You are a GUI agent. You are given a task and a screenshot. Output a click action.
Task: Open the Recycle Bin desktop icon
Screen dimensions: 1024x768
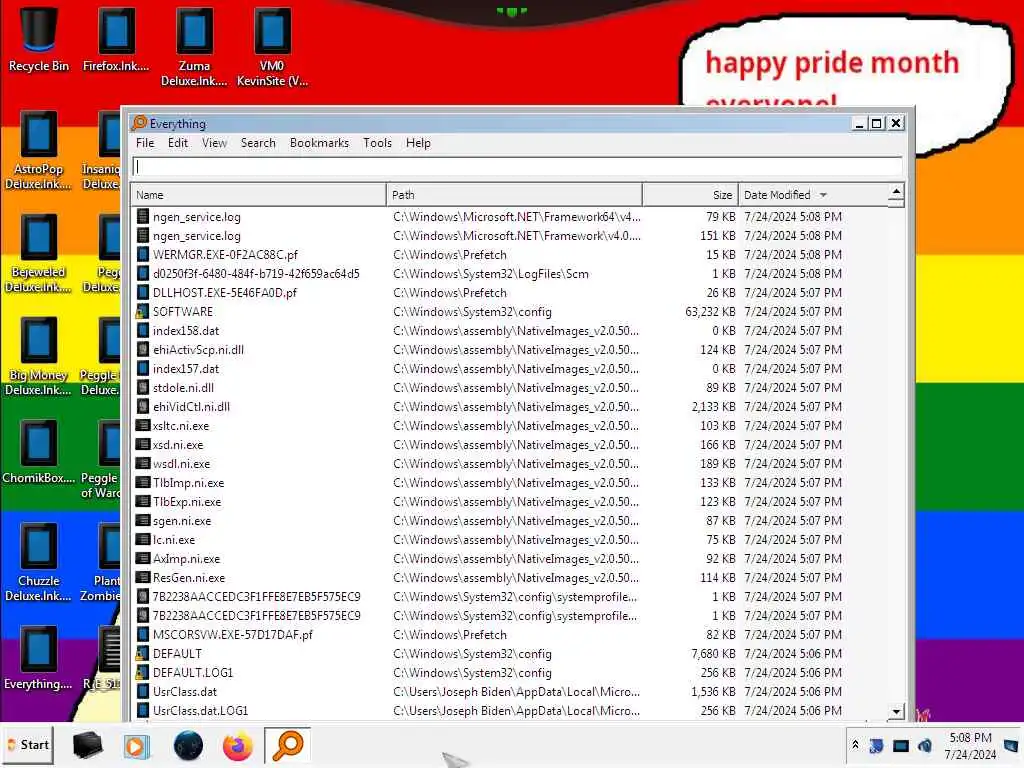tap(39, 39)
